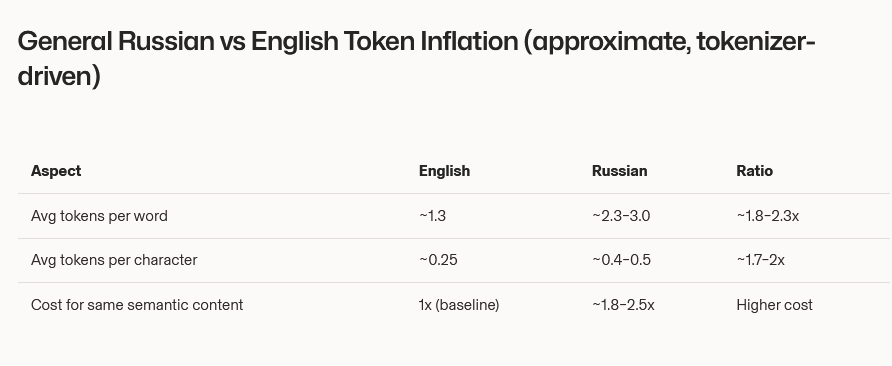This screenshot has width=892, height=366.
Task: Click the 1x (baseline) cell
Action: 459,305
